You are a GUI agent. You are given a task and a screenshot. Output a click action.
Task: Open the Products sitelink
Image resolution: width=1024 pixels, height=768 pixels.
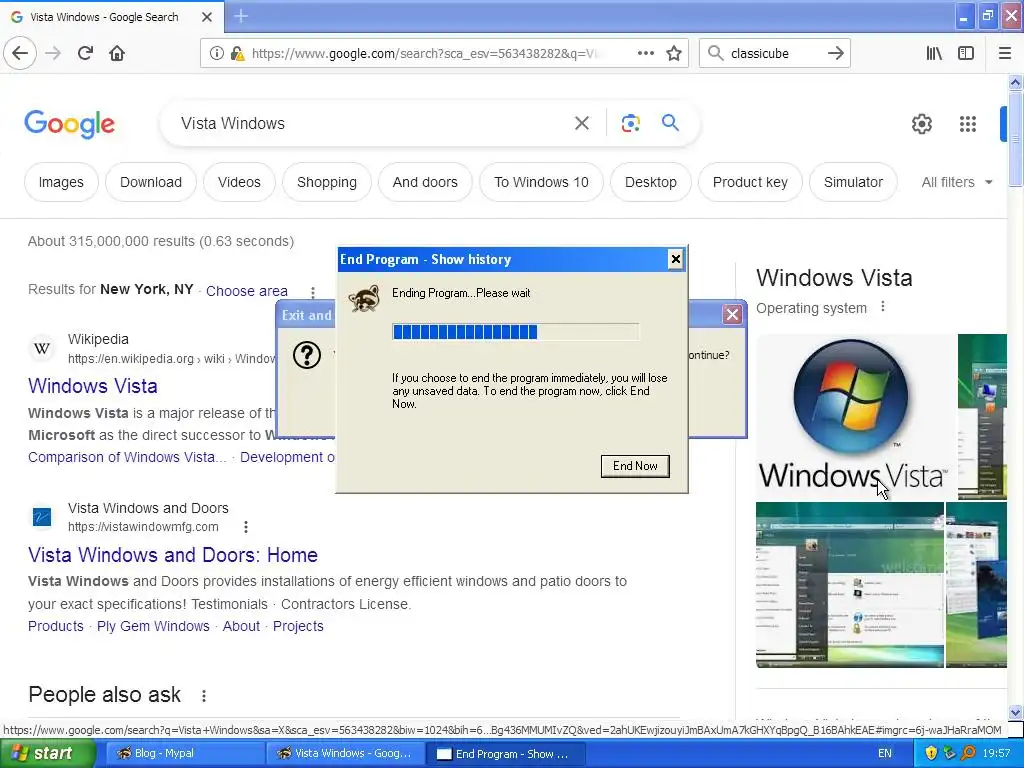pos(56,626)
